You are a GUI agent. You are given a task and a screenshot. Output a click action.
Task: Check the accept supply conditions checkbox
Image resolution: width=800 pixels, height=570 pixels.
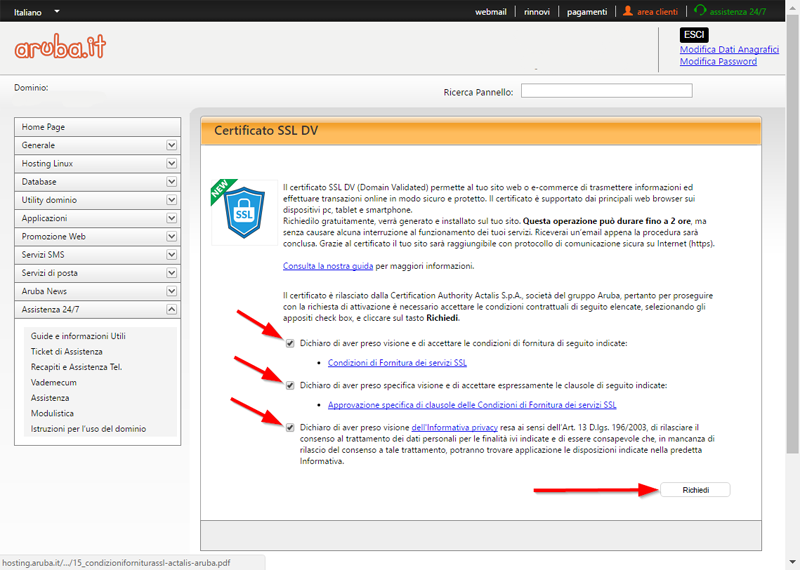point(290,343)
